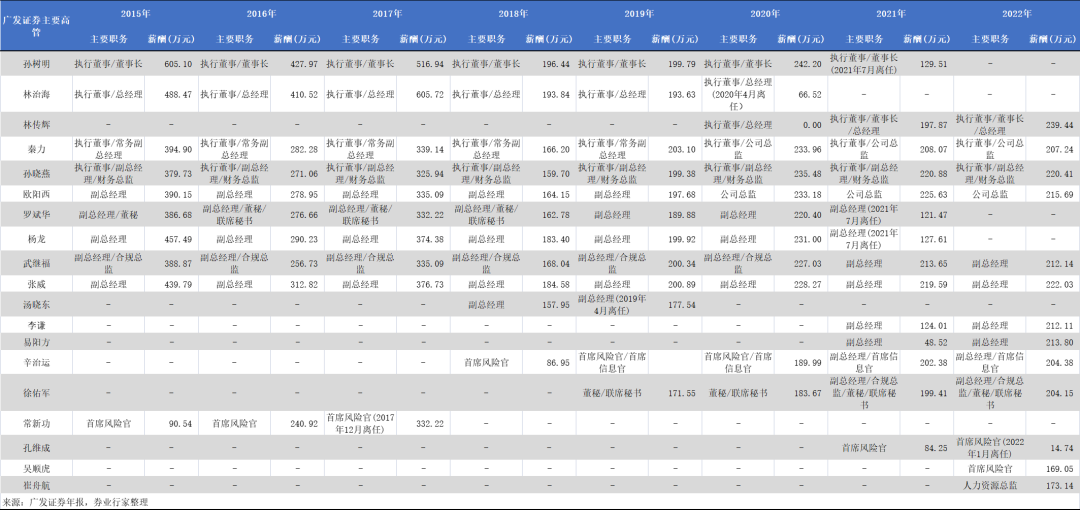The height and width of the screenshot is (510, 1080).
Task: Select the name cell 秦力
Action: (x=36, y=147)
